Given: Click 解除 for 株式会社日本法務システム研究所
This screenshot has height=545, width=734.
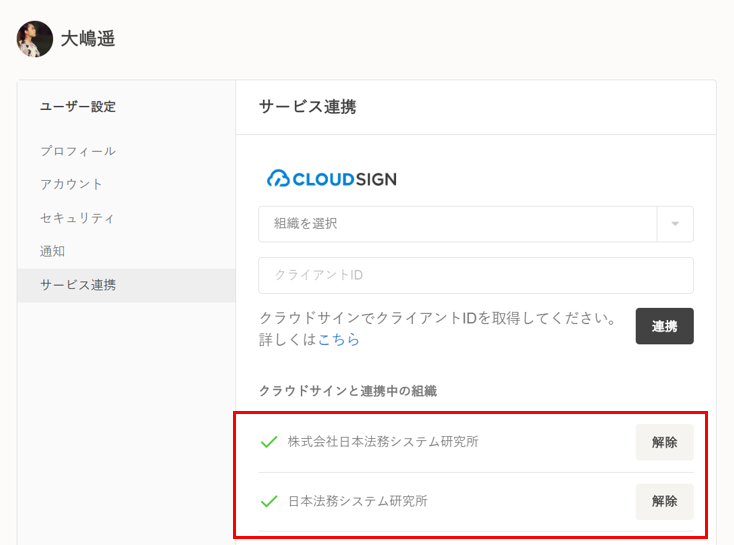Looking at the screenshot, I should point(664,442).
